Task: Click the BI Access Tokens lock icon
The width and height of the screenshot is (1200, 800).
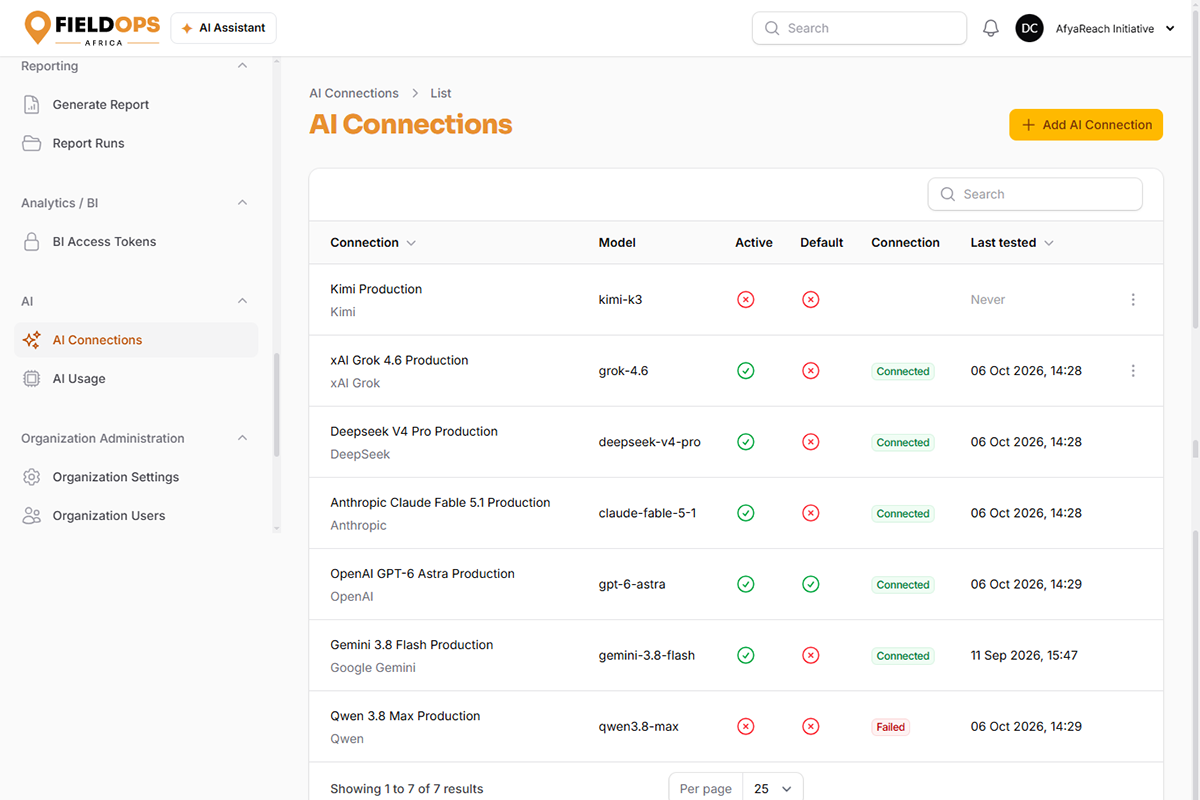Action: pyautogui.click(x=32, y=242)
